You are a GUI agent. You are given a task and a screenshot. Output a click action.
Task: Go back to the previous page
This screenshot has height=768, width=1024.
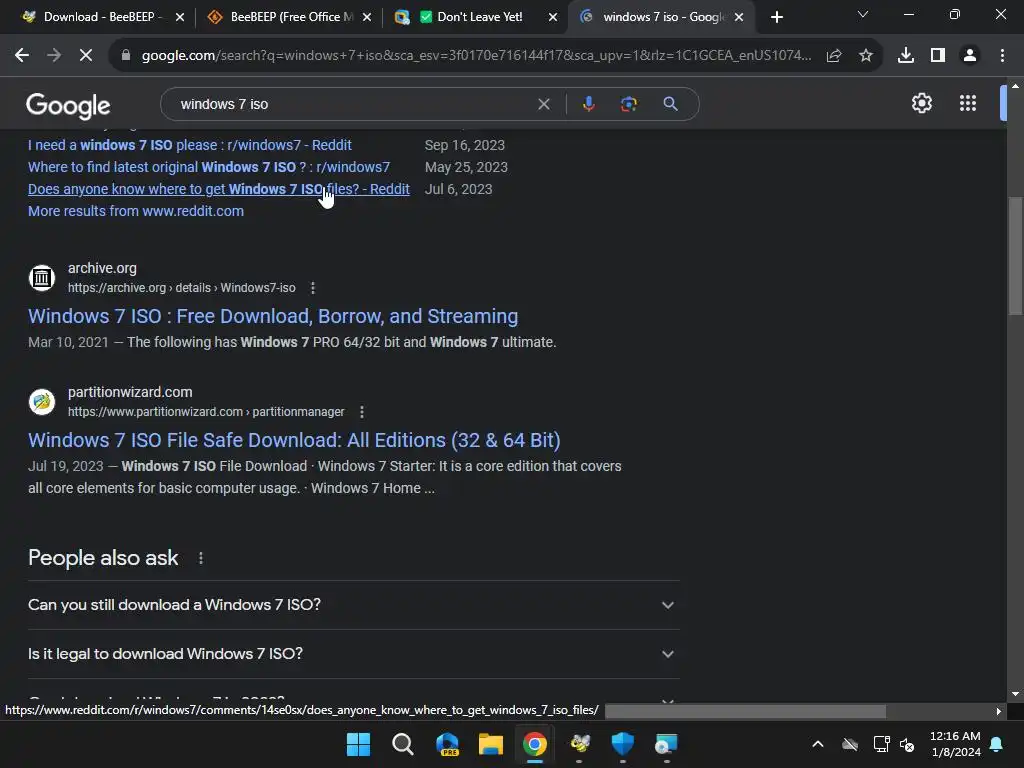tap(22, 56)
